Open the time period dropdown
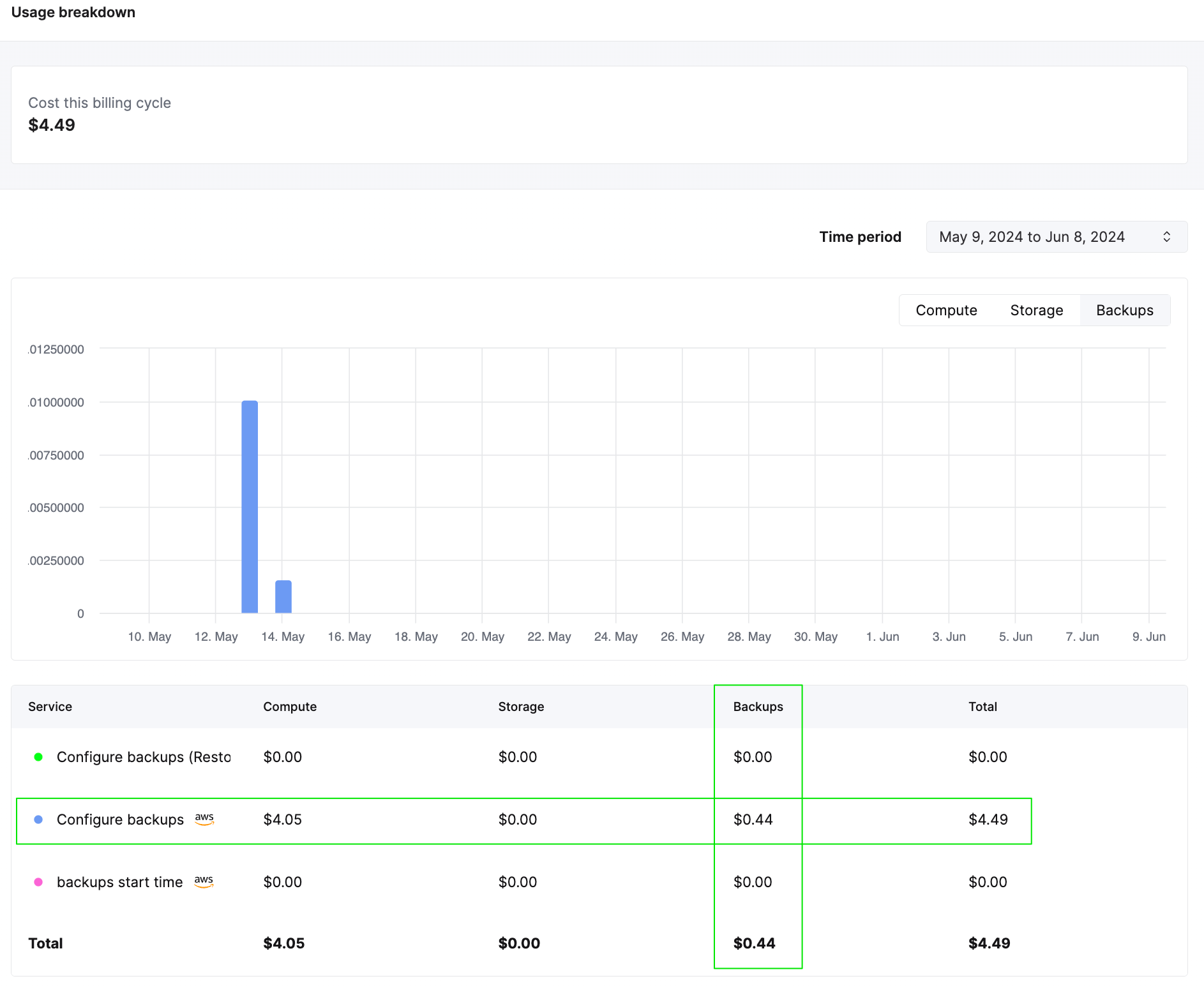The image size is (1204, 988). tap(1057, 236)
